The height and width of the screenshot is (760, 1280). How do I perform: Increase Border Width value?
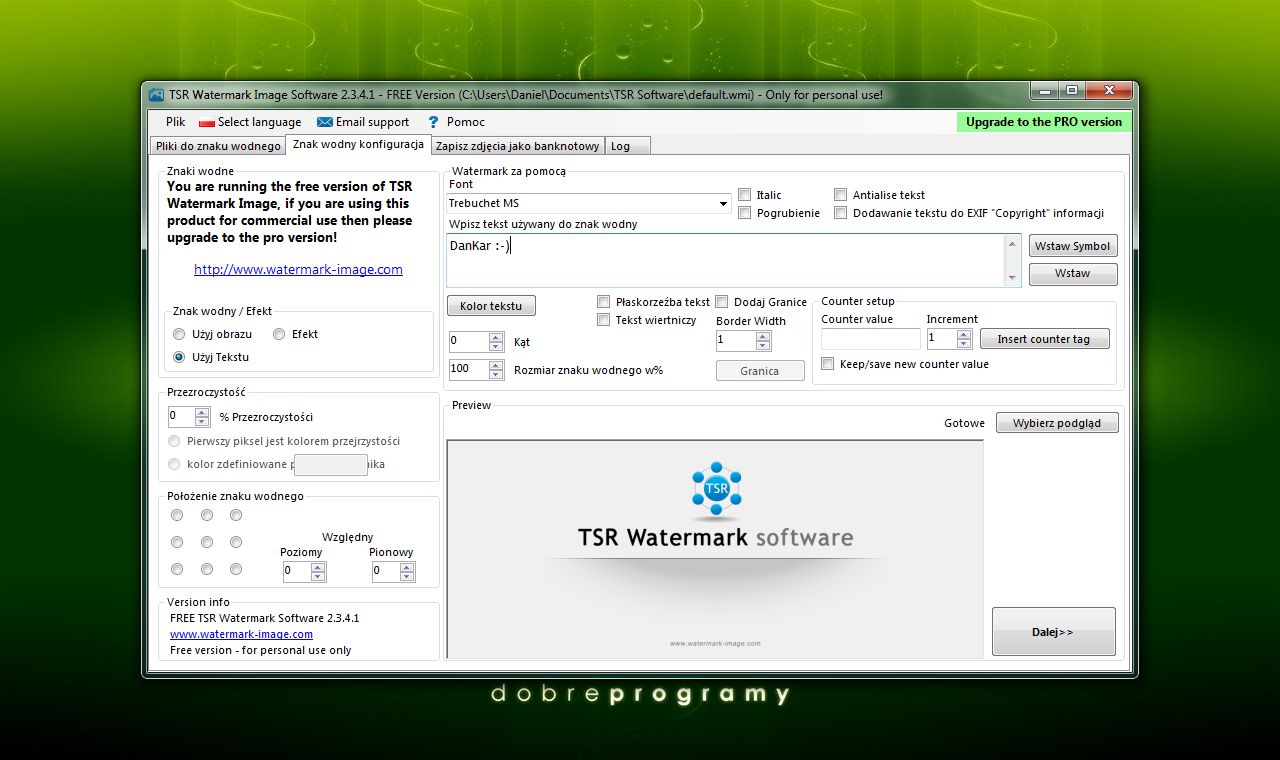point(764,336)
